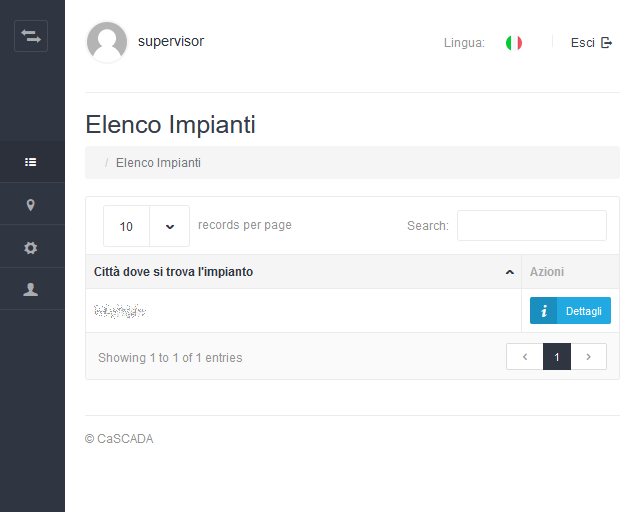This screenshot has width=640, height=512.
Task: Click the Esci logout link
Action: pos(591,42)
